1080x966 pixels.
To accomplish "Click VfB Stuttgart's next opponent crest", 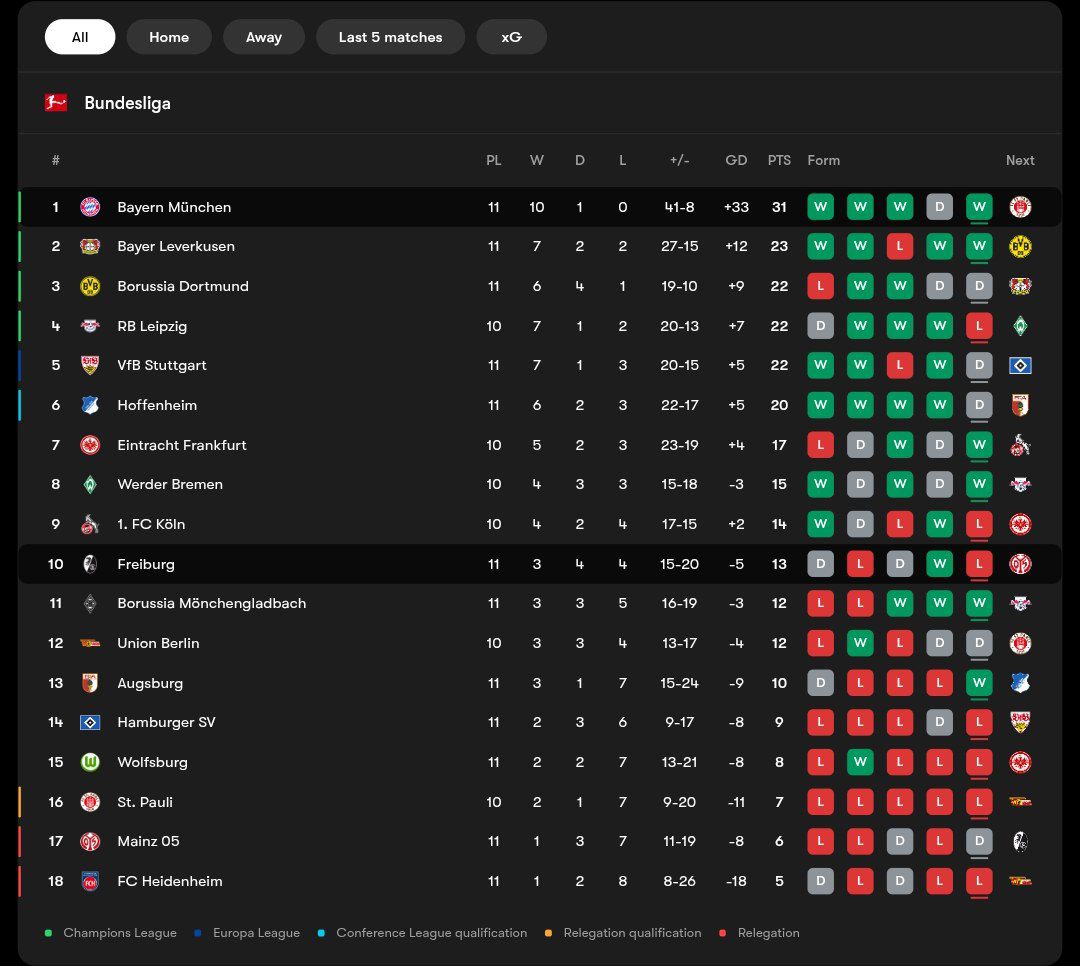I will click(x=1020, y=365).
